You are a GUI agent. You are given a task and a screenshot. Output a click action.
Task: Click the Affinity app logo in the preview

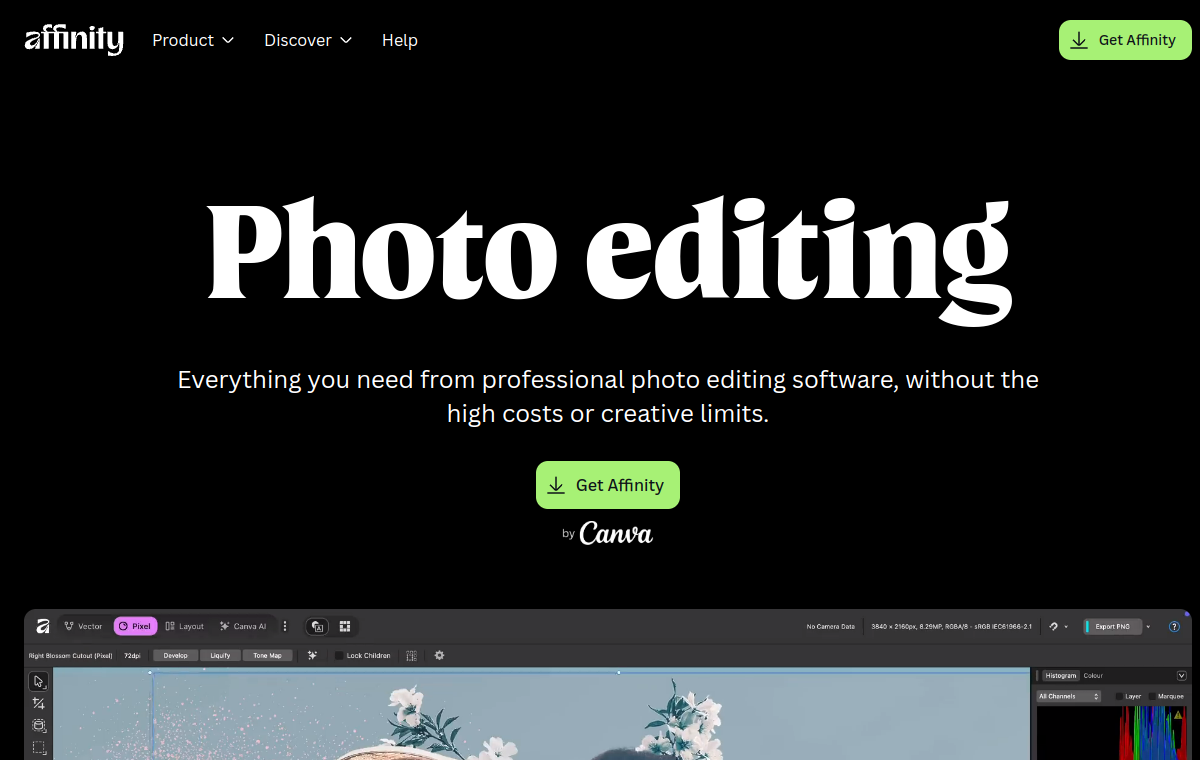43,626
